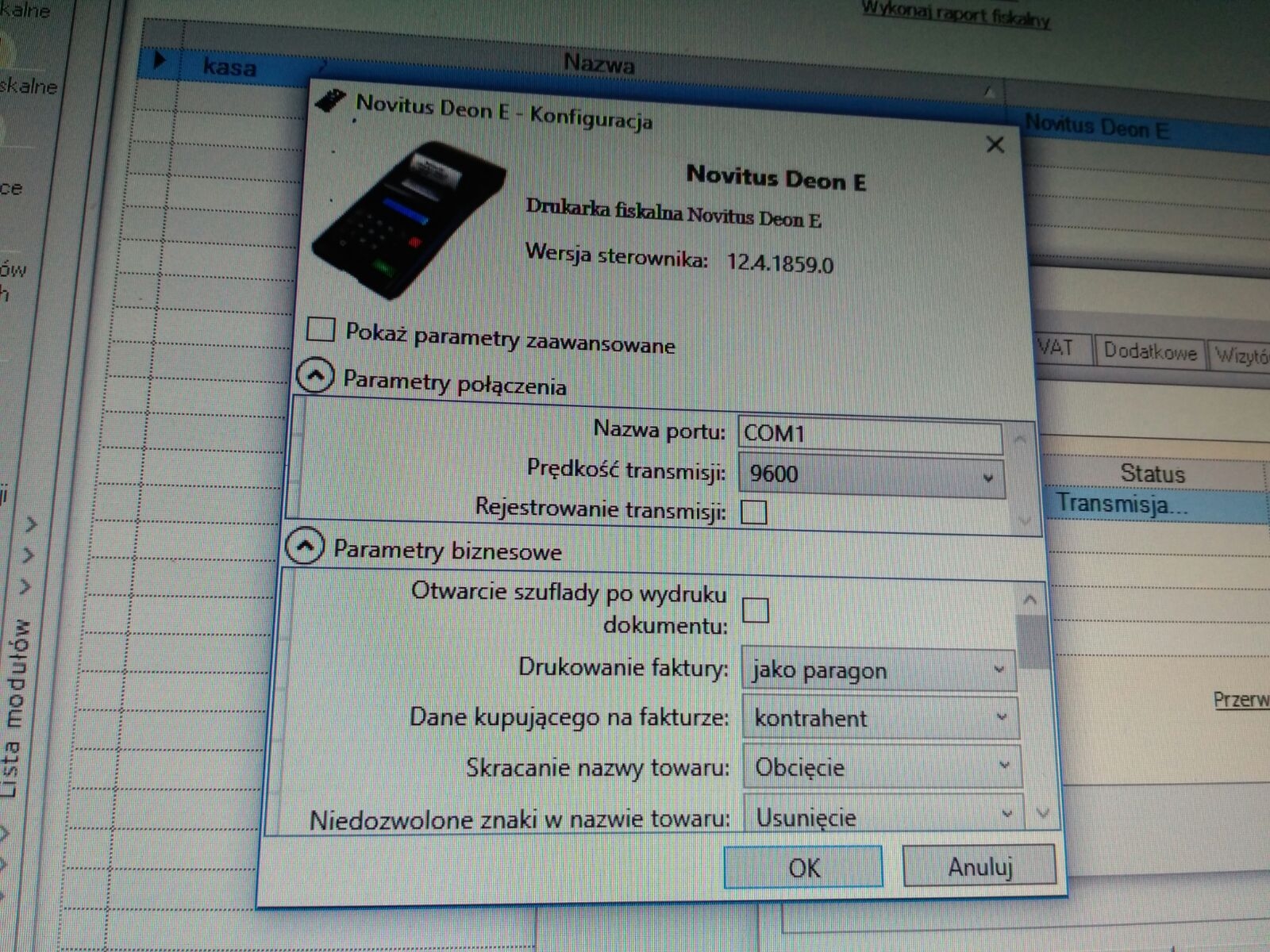This screenshot has height=952, width=1270.
Task: Click the business parameters scrollbar thumb
Action: (1033, 641)
